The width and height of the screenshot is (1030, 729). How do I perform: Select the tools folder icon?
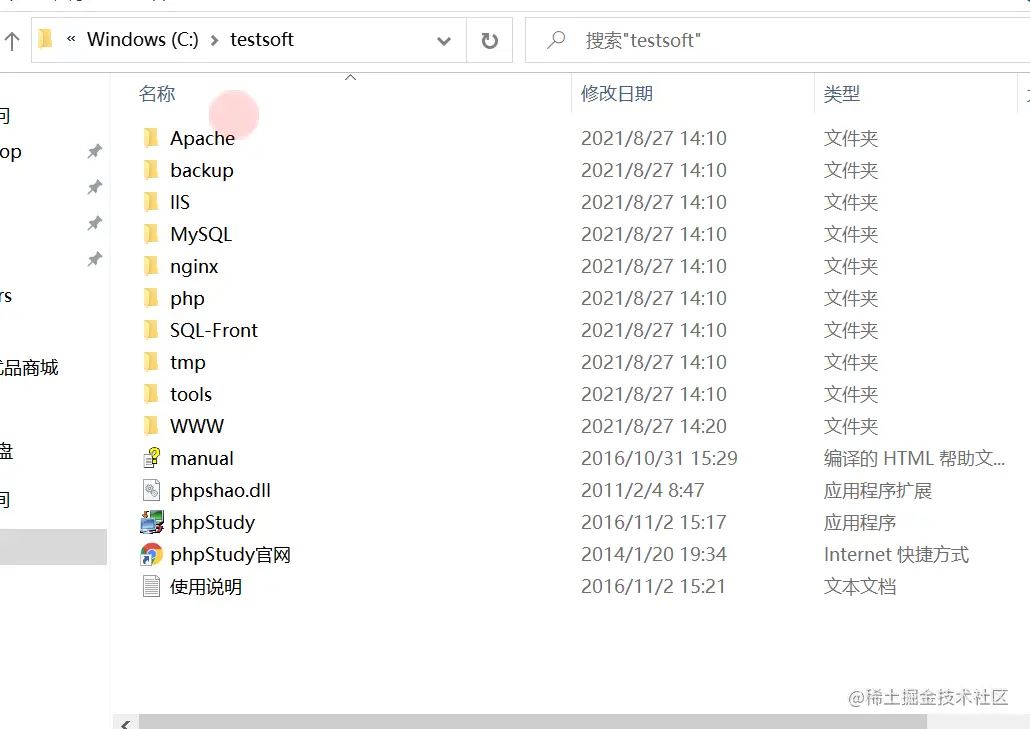[150, 394]
